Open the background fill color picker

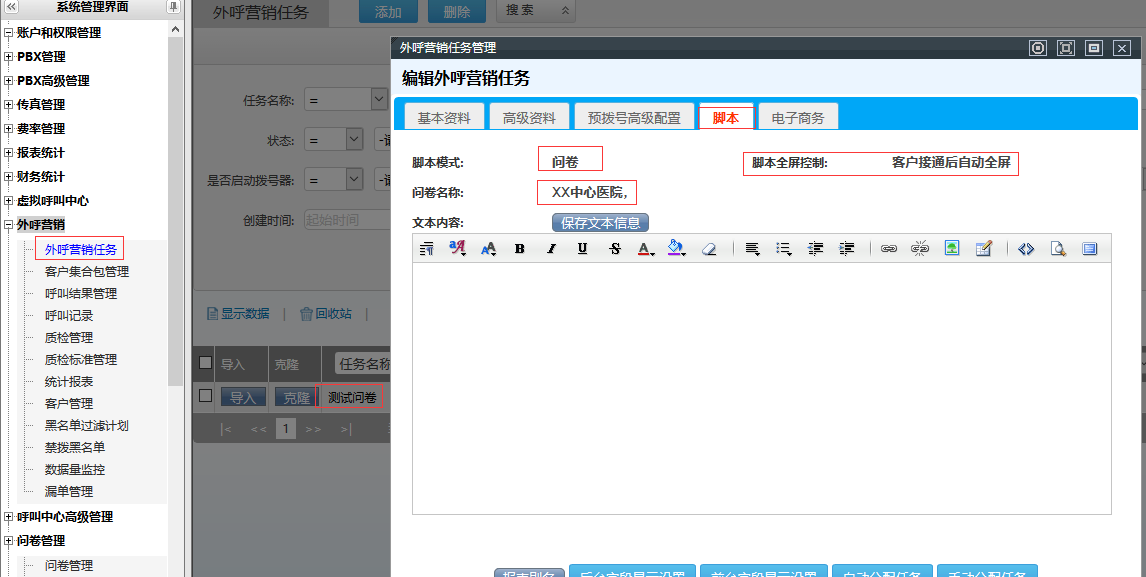point(676,249)
